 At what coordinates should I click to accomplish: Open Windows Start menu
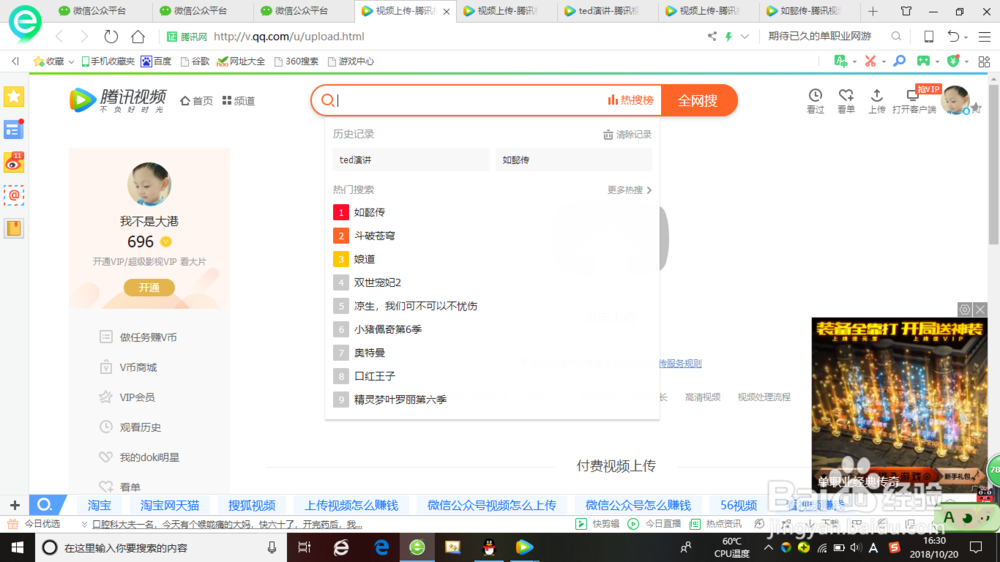[x=17, y=547]
